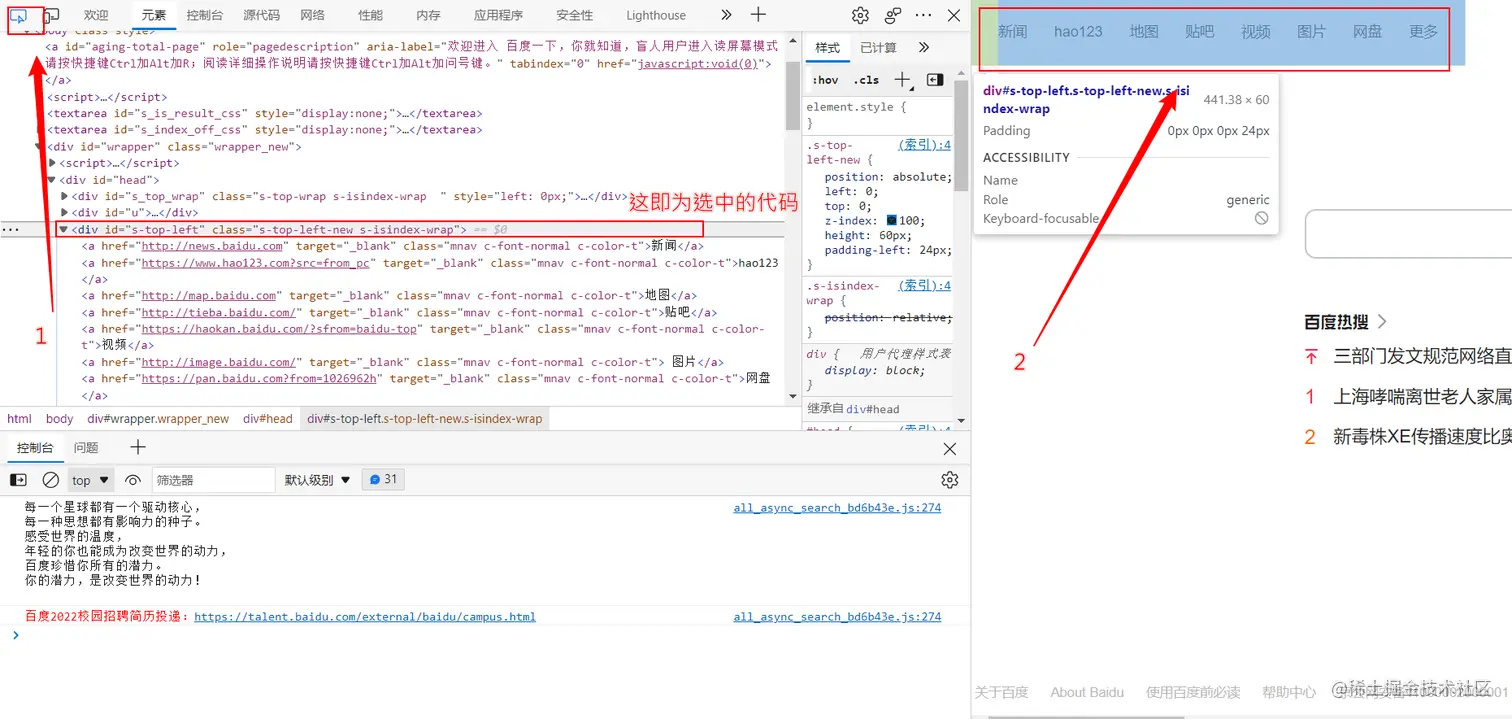Viewport: 1512px width, 719px height.
Task: Switch to the 已计算 styles tab
Action: click(x=878, y=47)
